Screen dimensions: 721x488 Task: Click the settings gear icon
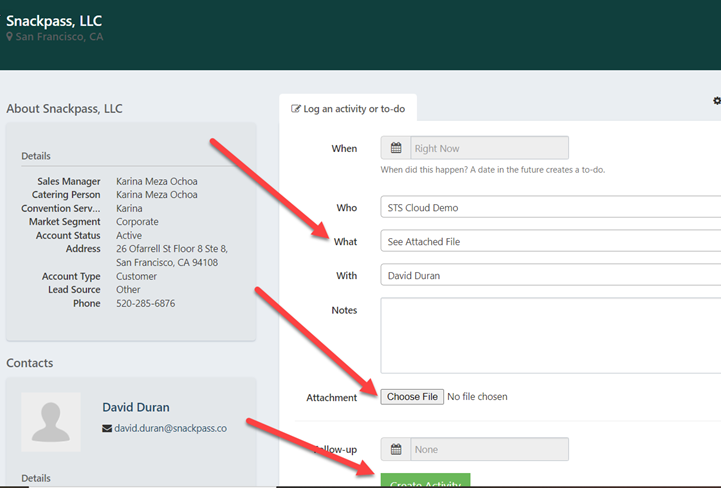716,101
